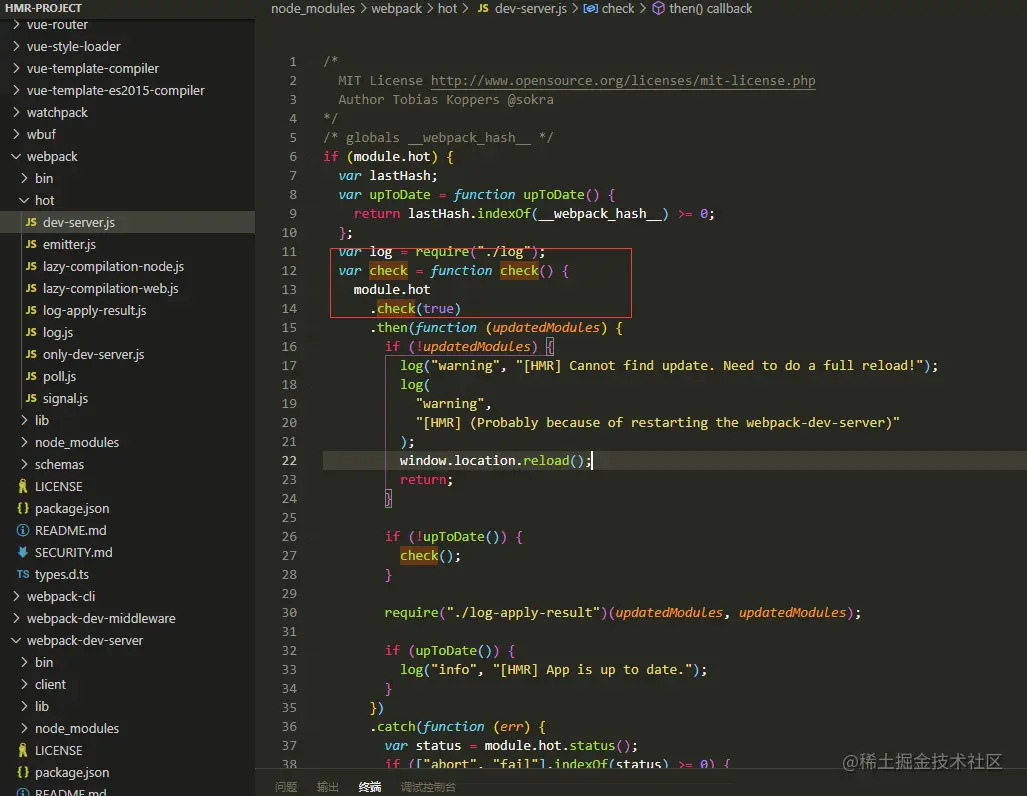Click the JS icon beside emitter.js

pyautogui.click(x=31, y=244)
